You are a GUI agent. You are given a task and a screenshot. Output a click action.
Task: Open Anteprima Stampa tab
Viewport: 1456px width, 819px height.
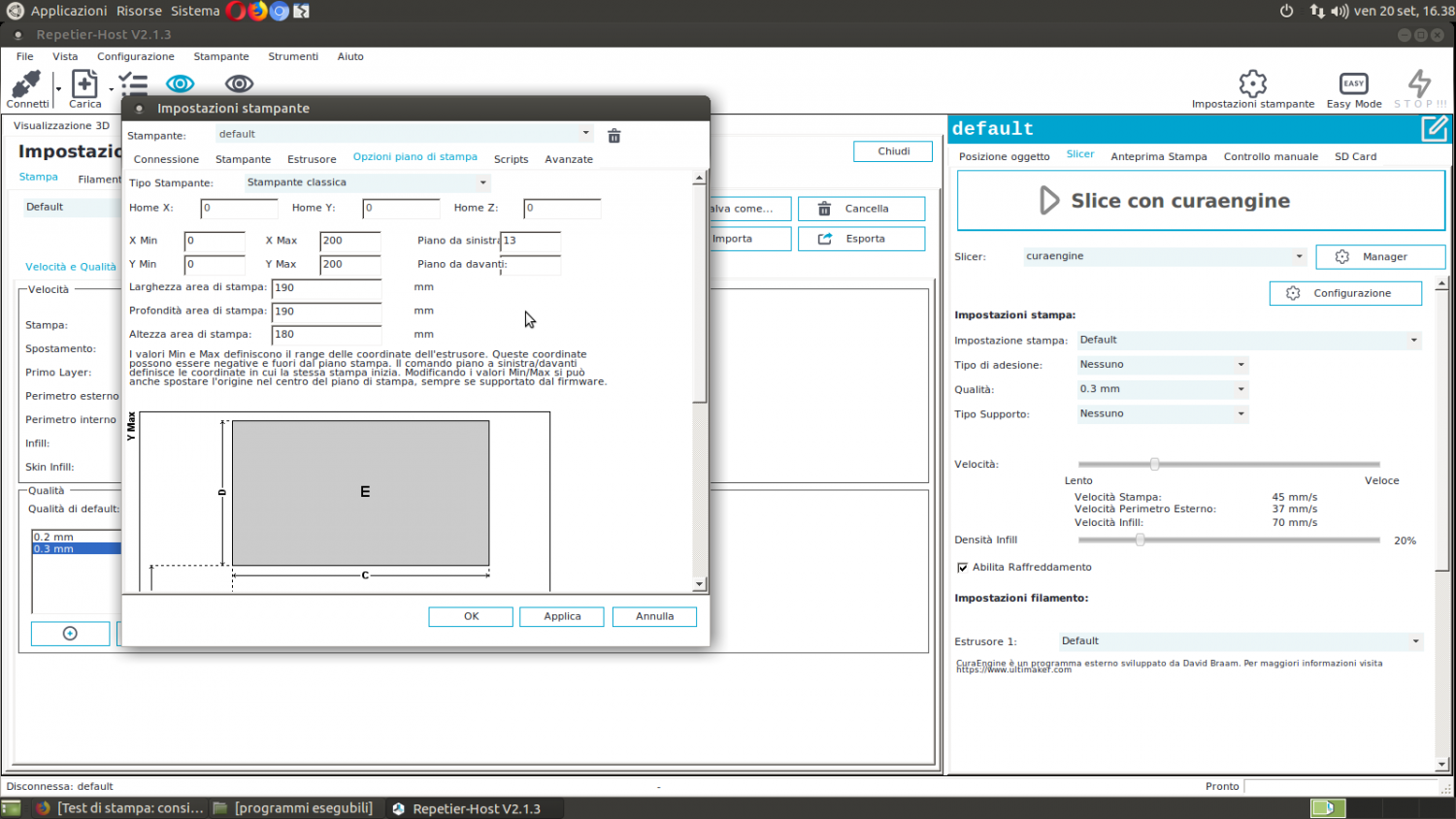[1159, 156]
